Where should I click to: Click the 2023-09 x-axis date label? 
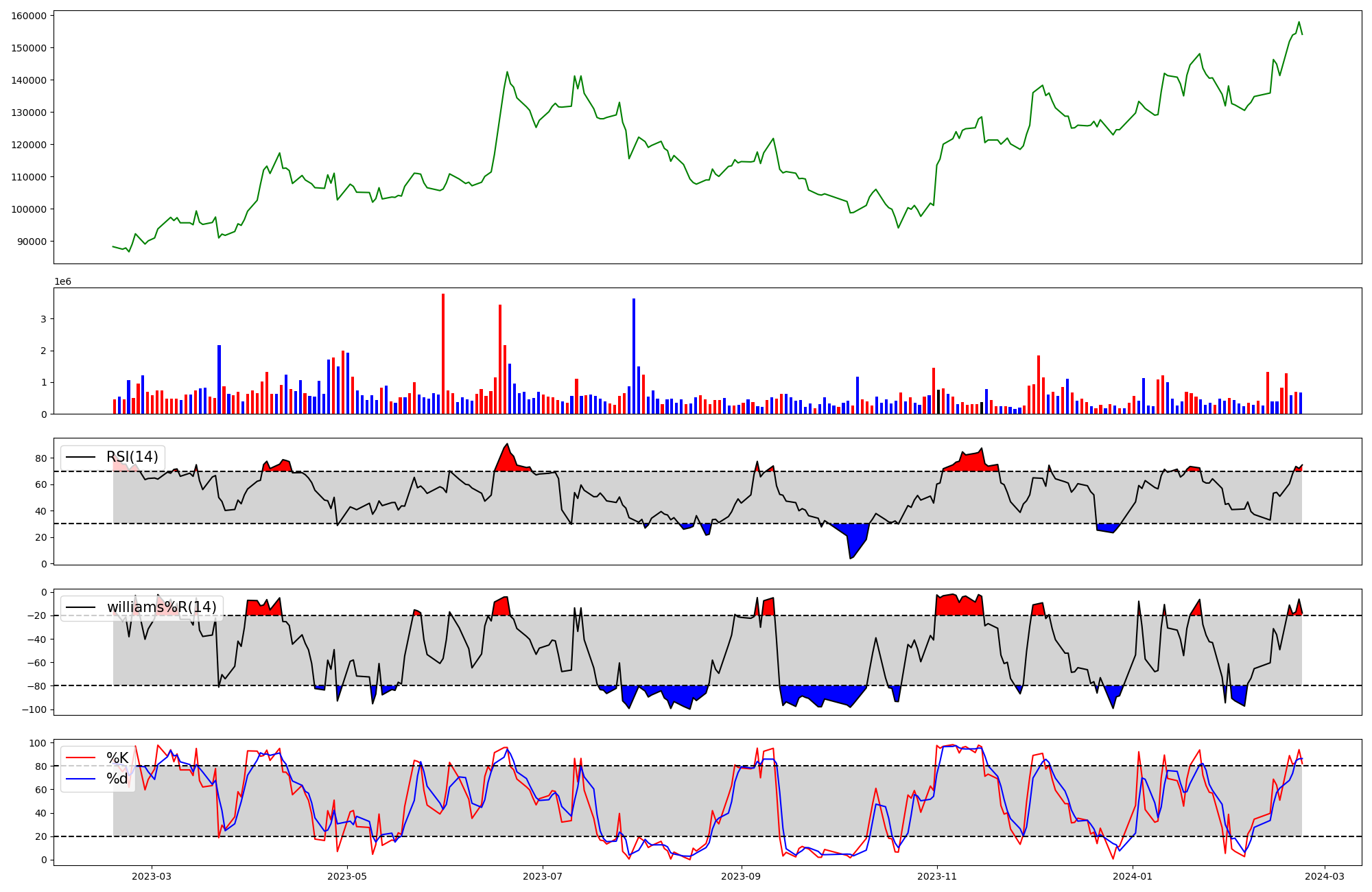(742, 876)
